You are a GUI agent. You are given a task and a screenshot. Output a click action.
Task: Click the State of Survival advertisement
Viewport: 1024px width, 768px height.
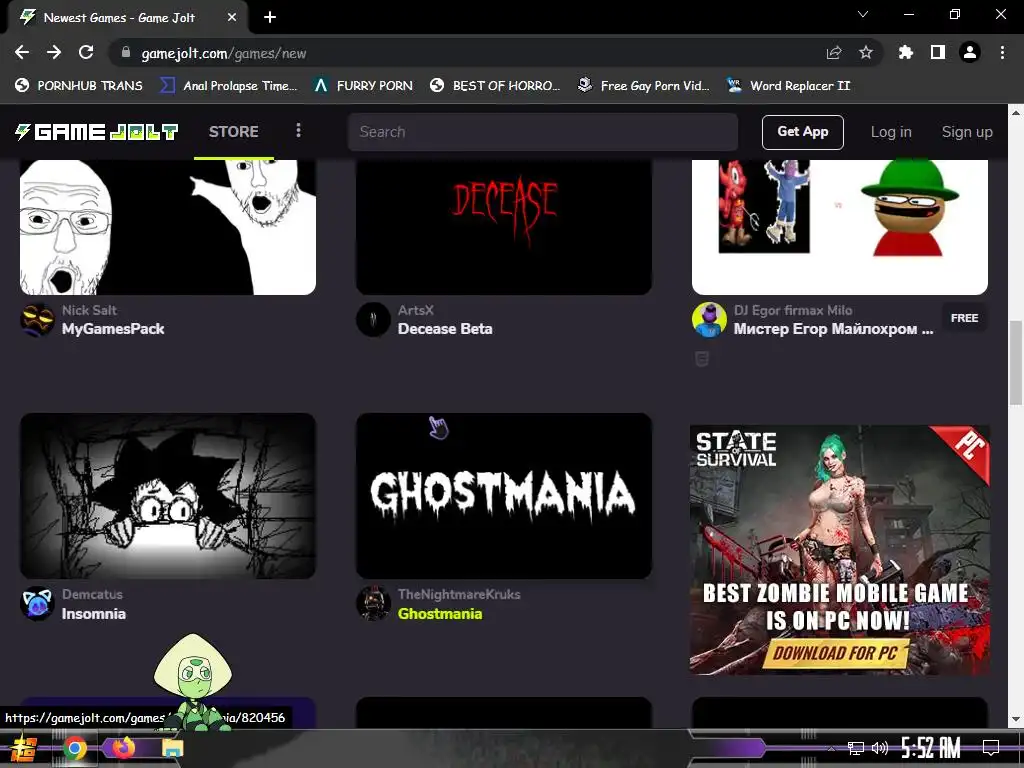tap(839, 550)
